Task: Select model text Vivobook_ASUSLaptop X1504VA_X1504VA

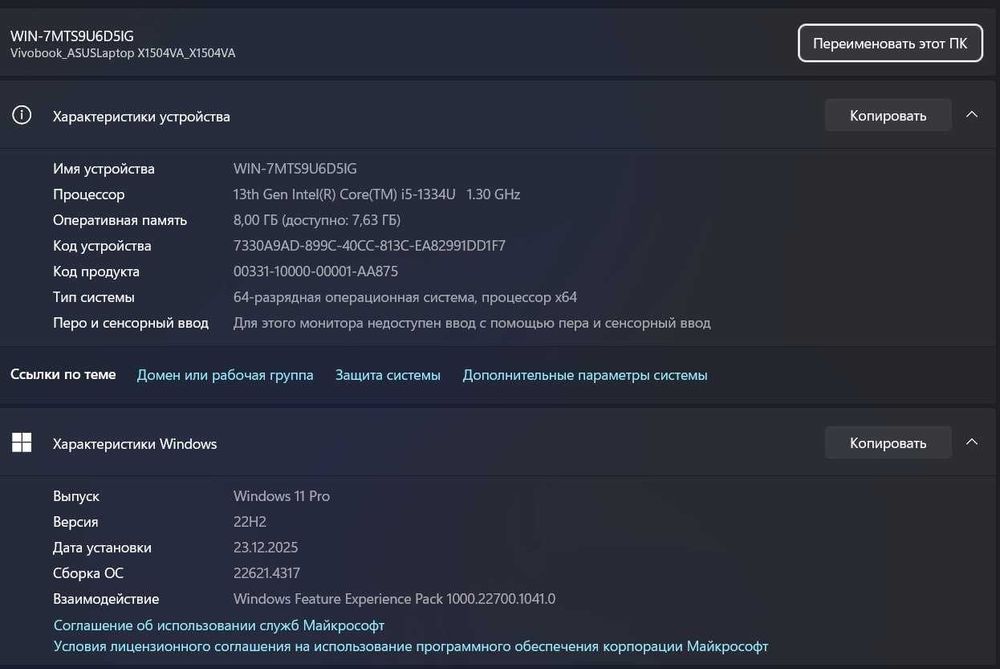Action: pos(122,53)
